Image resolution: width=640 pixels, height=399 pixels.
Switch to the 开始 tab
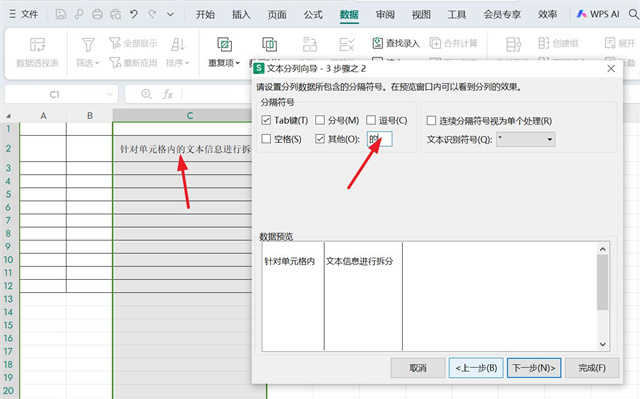coord(205,15)
